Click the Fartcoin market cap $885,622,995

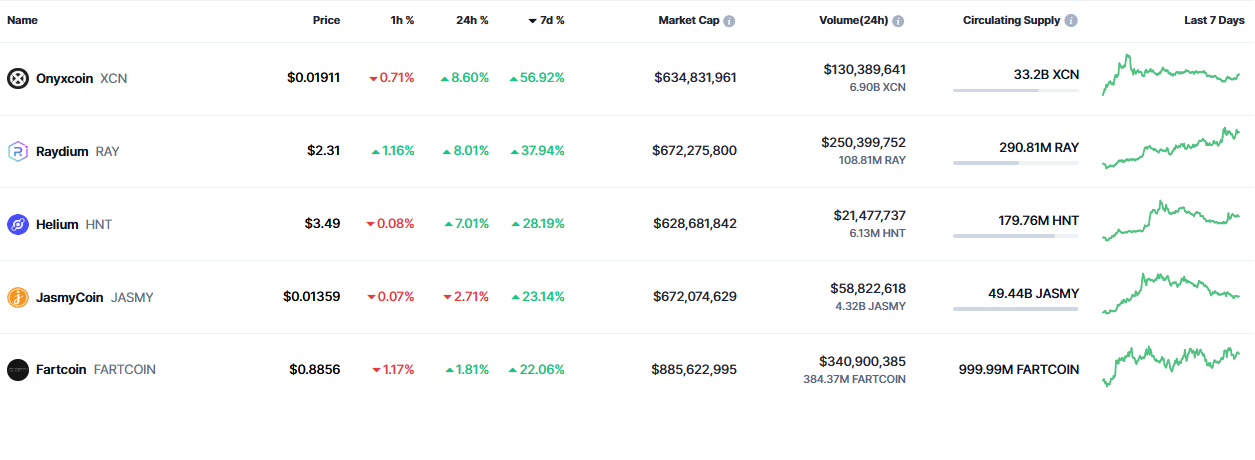tap(694, 370)
